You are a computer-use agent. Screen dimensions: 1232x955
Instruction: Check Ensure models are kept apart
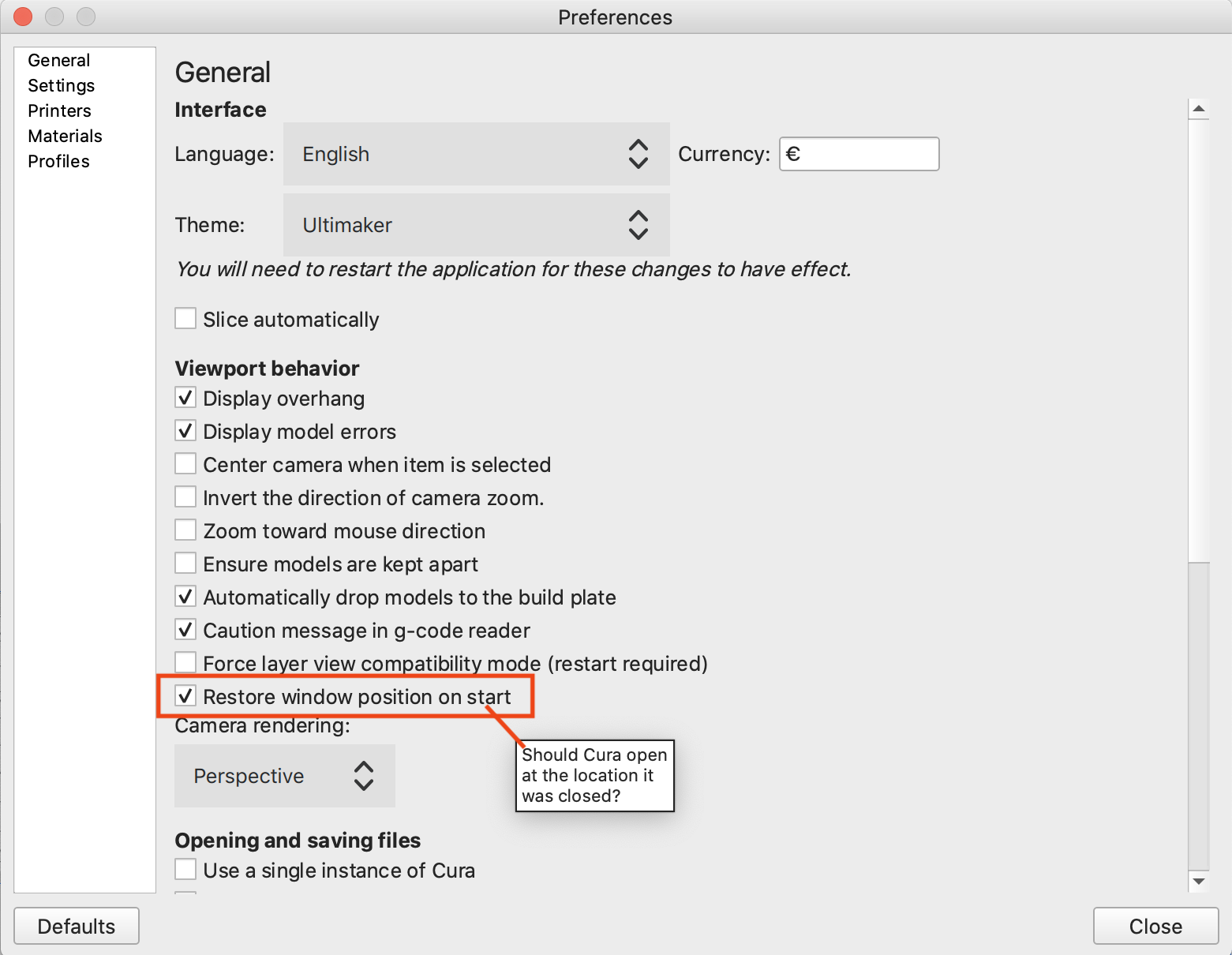coord(185,564)
